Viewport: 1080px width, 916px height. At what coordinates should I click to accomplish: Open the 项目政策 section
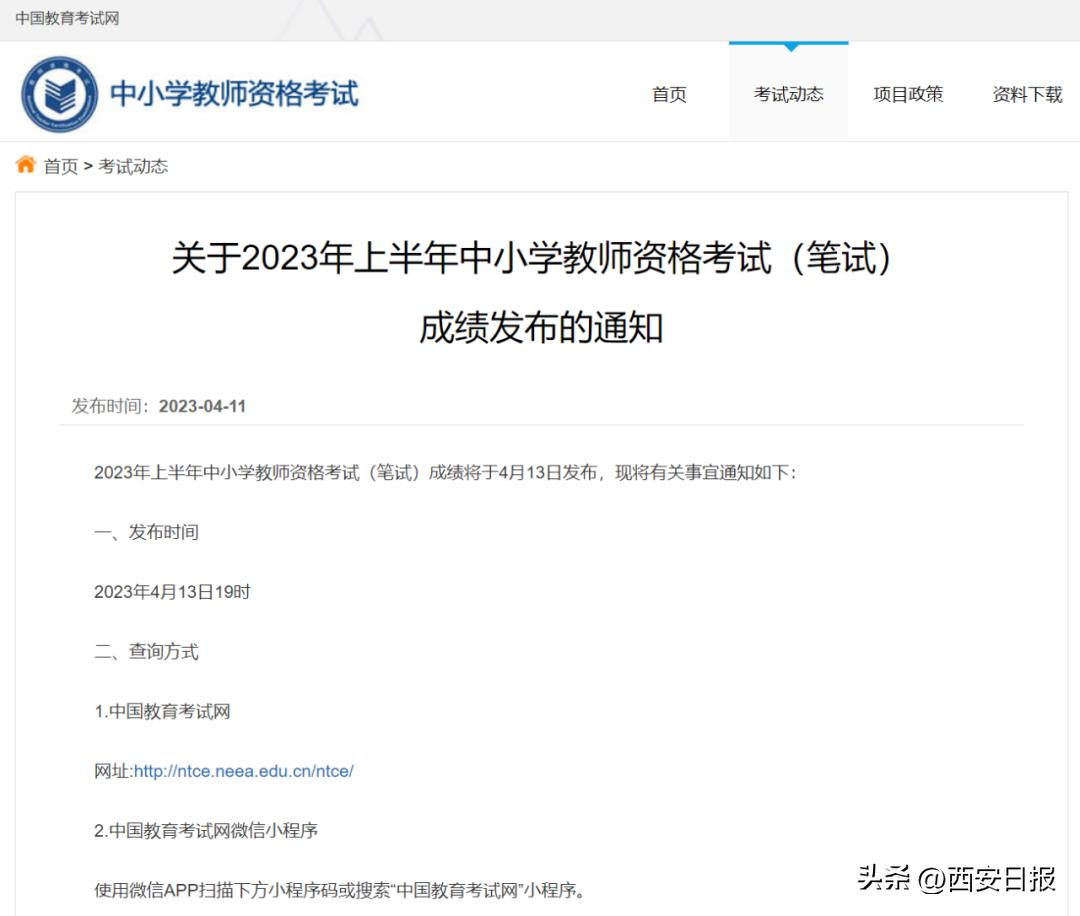[907, 94]
